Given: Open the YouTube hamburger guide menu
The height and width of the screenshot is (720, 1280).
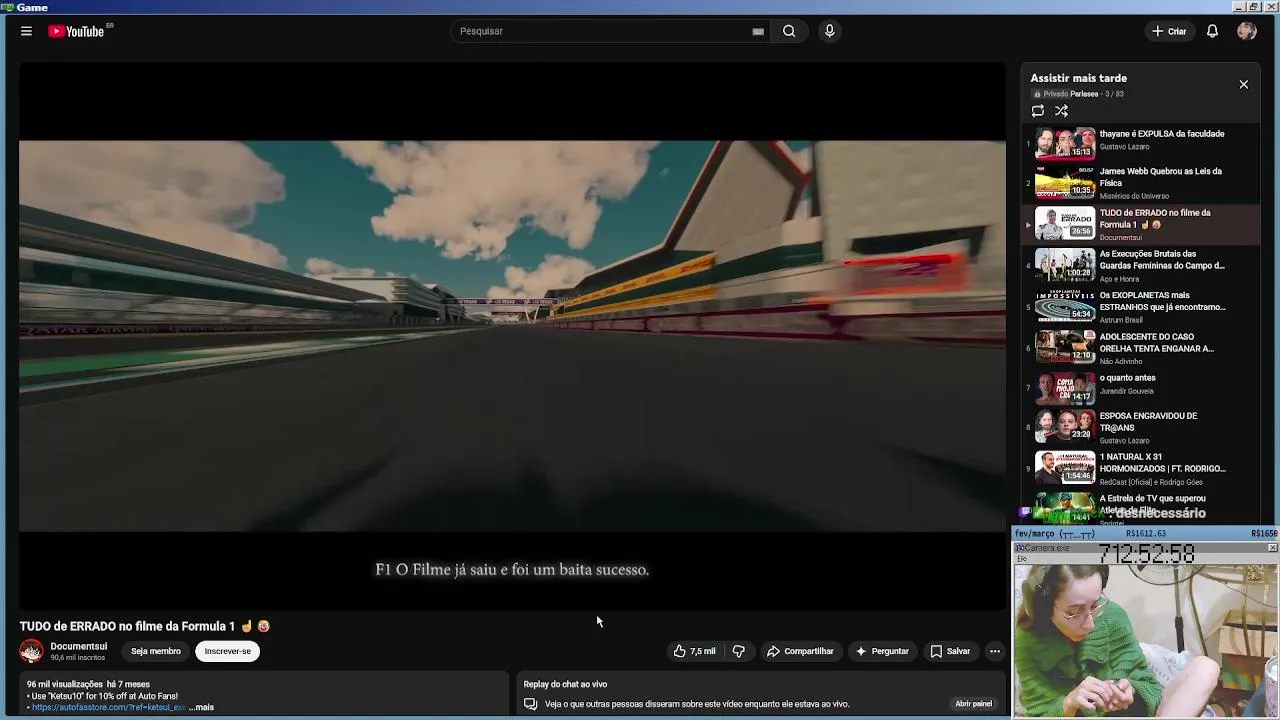Looking at the screenshot, I should click(x=26, y=31).
